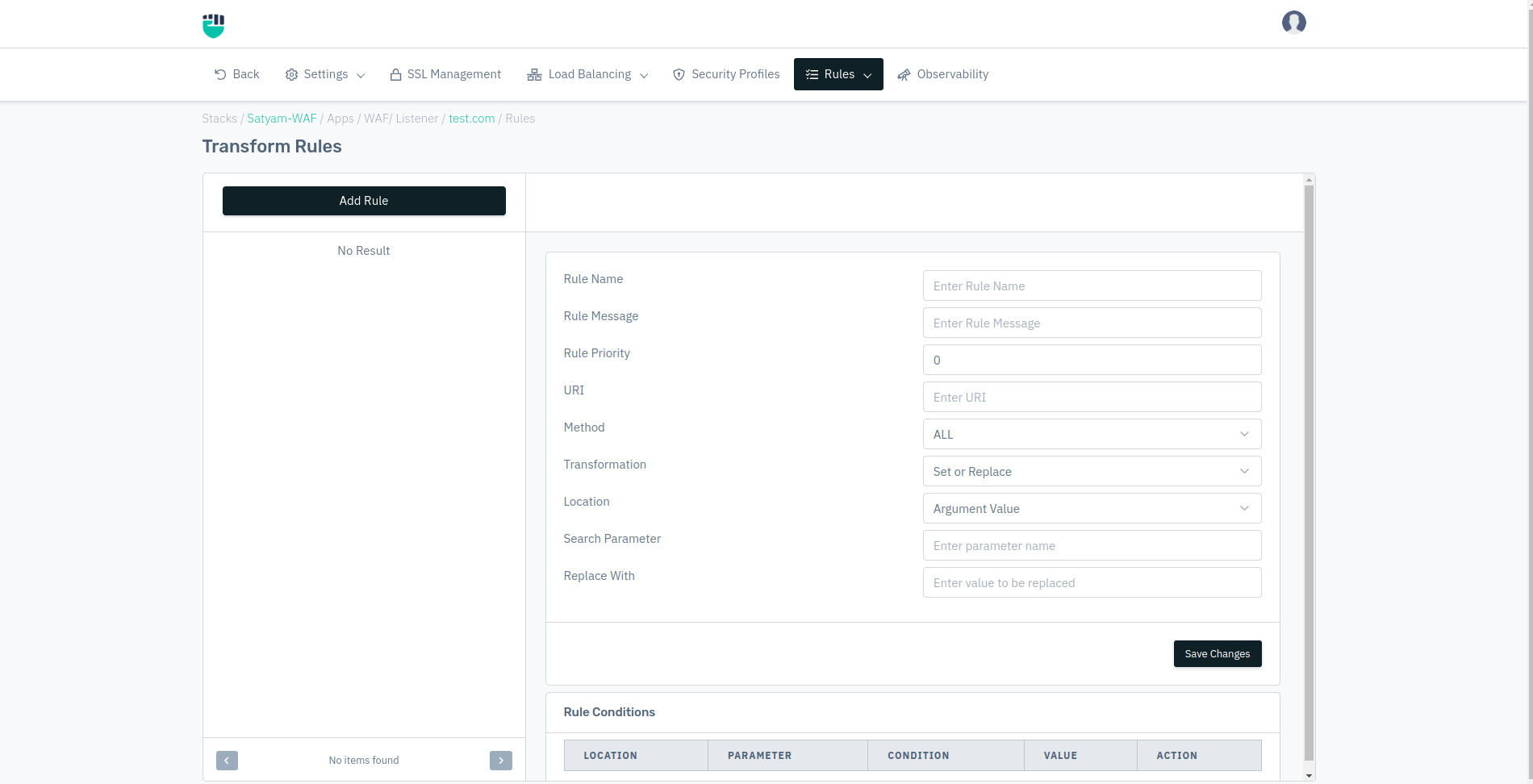Expand the Method dropdown
Screen dimensions: 1533x784
1091,434
